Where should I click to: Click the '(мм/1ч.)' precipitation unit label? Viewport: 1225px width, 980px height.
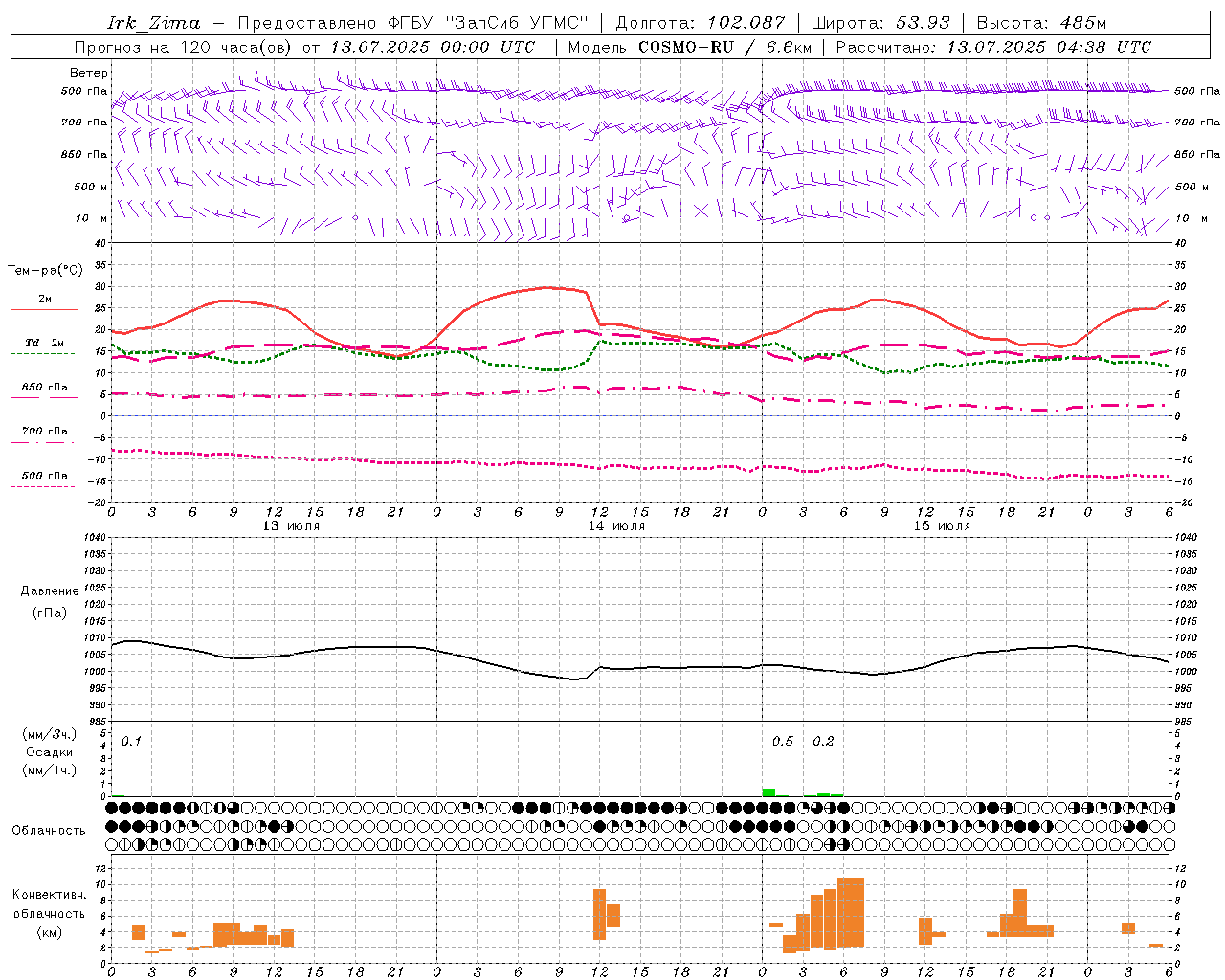coord(50,770)
